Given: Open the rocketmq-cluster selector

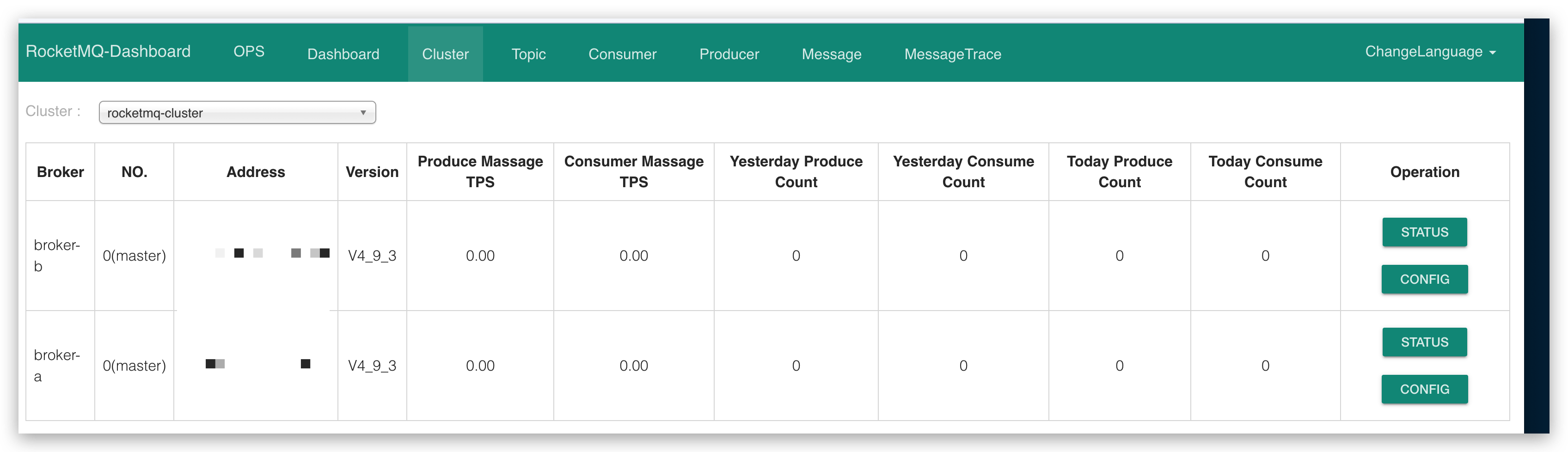Looking at the screenshot, I should [x=238, y=113].
